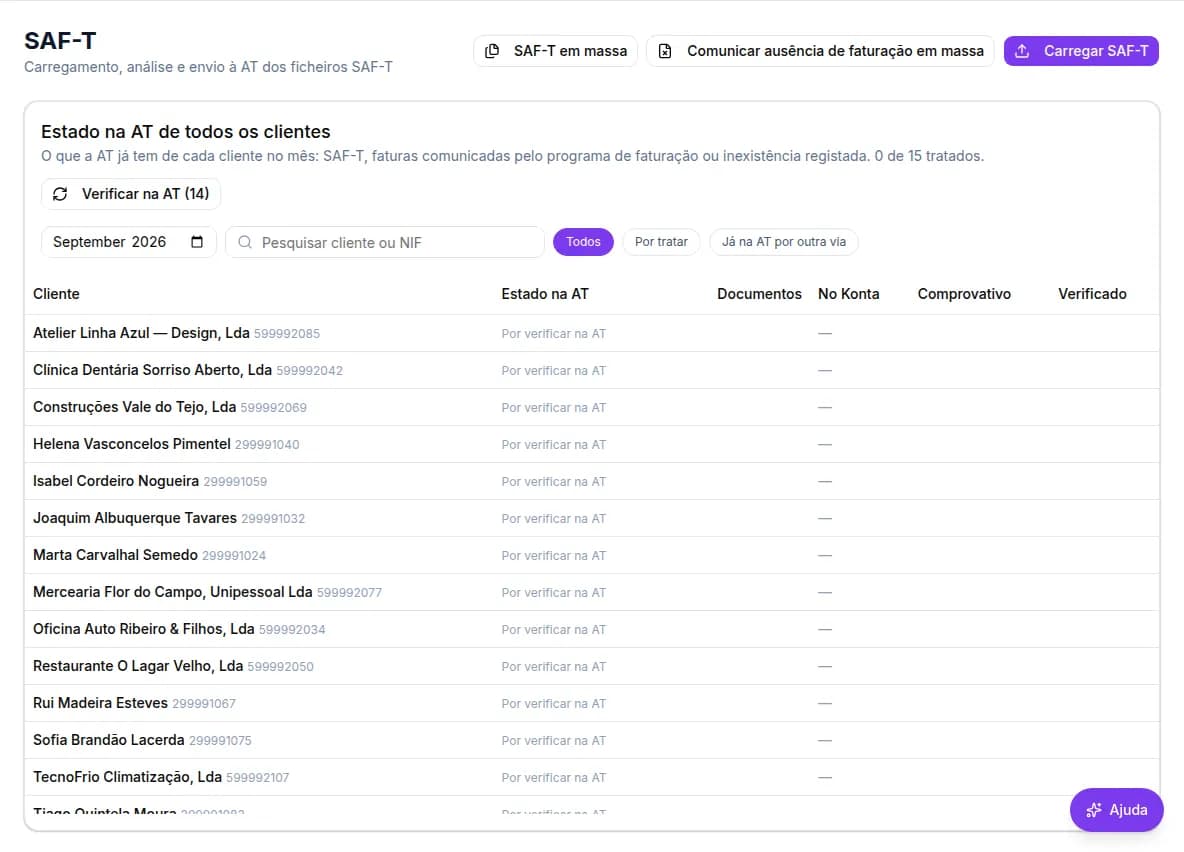Click Por verificar na AT for Isabel Cordeiro Nogueira

553,482
